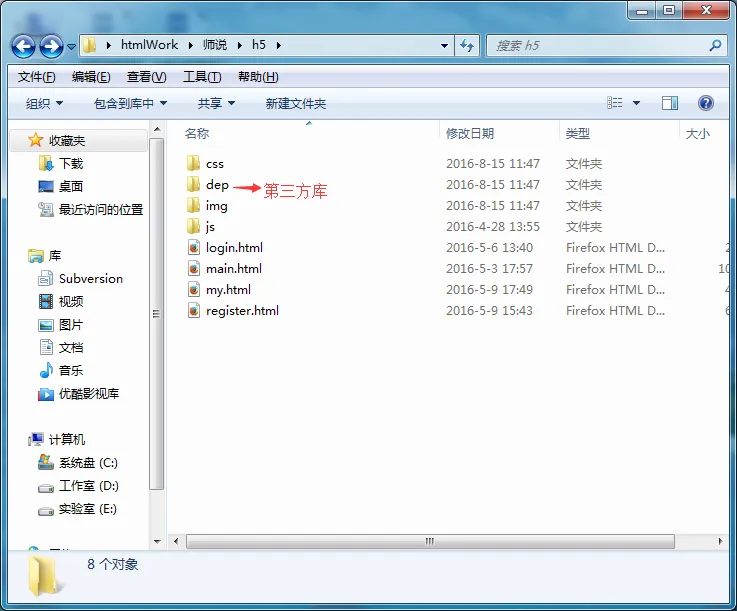Select 收藏夹 in navigation pane
Viewport: 737px width, 611px height.
[67, 140]
